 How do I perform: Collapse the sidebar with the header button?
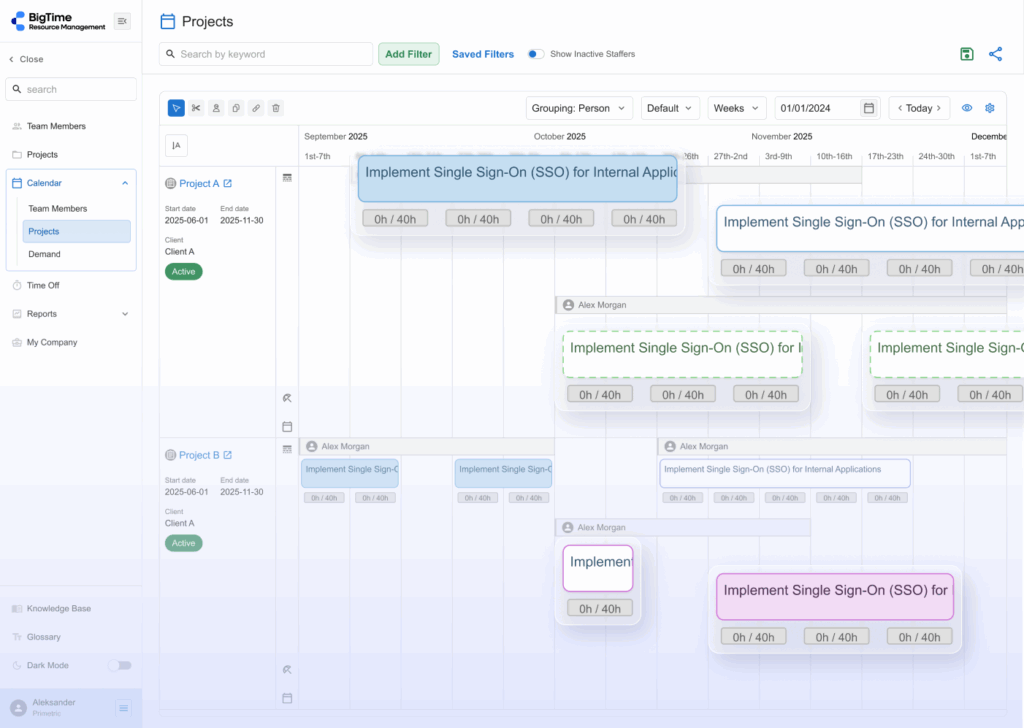pos(122,21)
